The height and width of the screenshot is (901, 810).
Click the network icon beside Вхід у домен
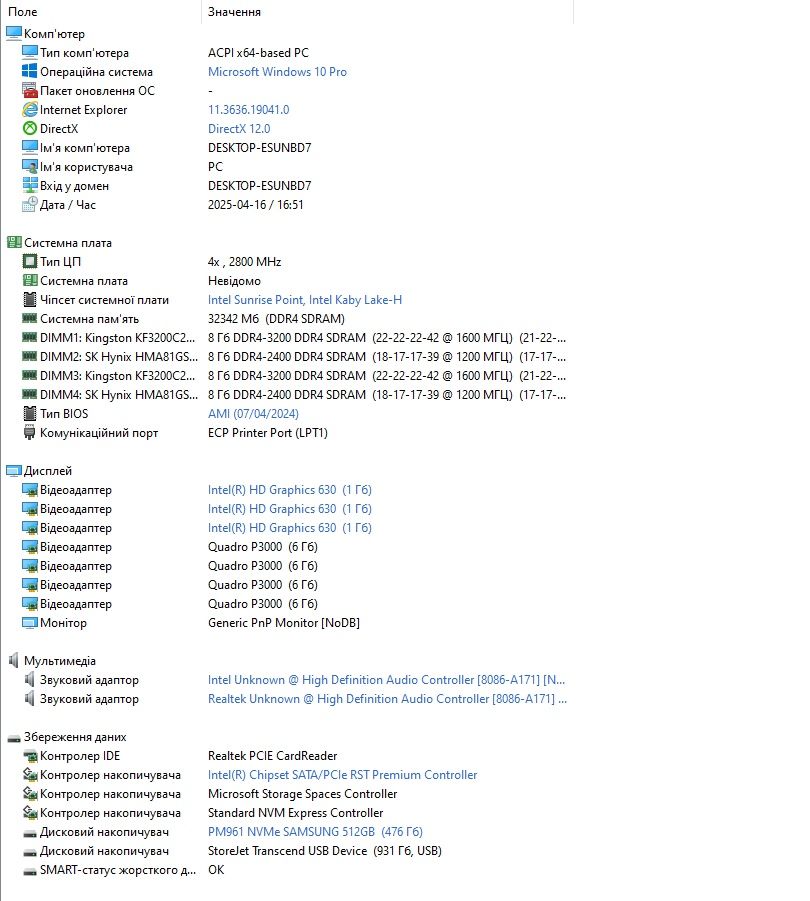coord(29,185)
